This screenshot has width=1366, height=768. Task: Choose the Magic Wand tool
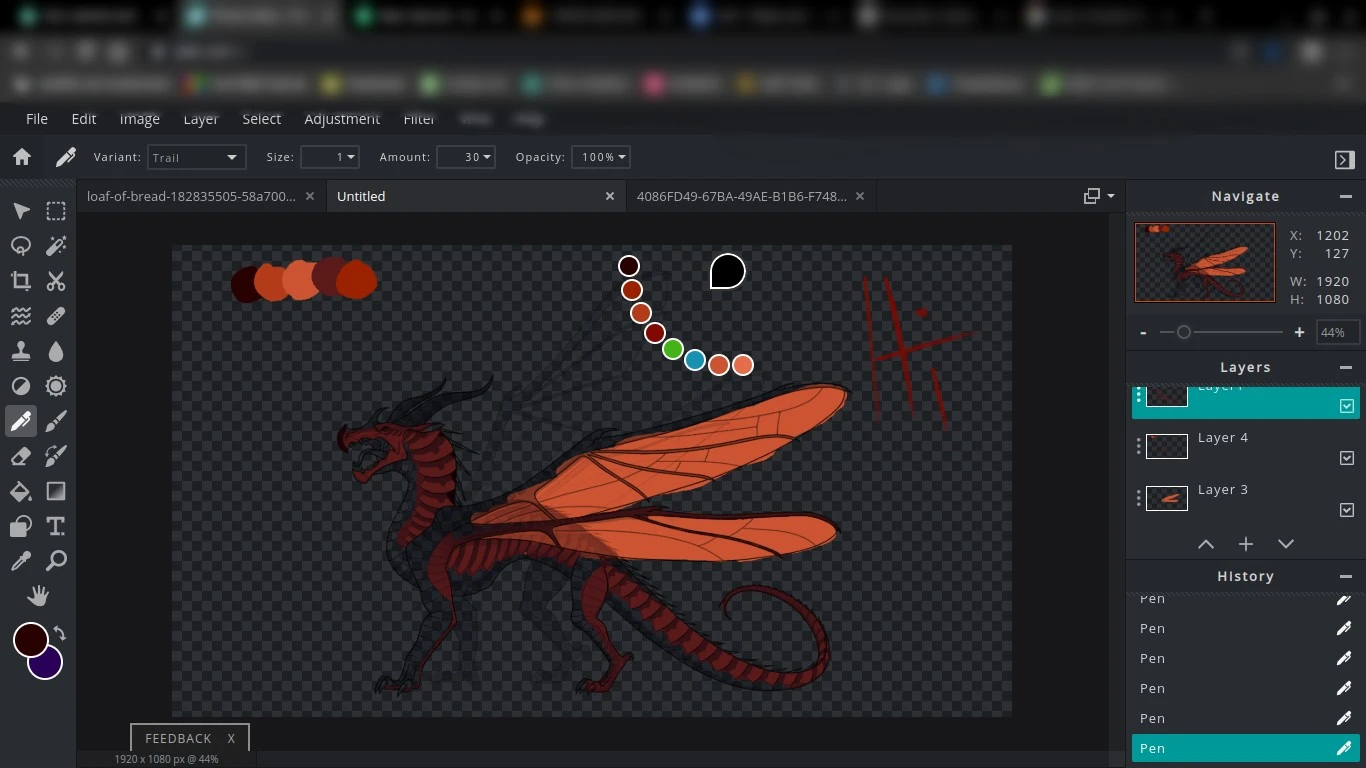56,246
